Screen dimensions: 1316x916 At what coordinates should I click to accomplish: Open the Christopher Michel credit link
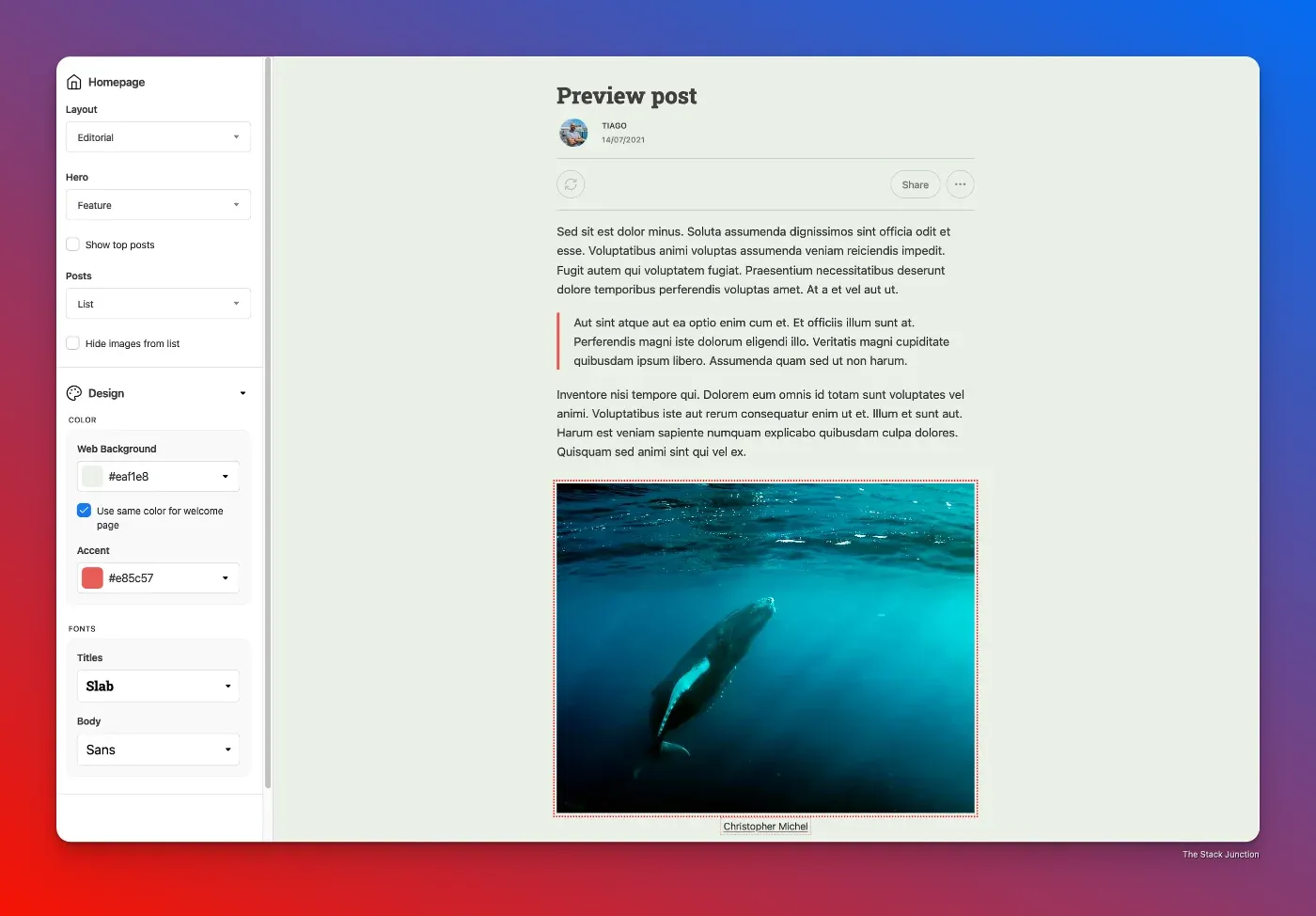pyautogui.click(x=765, y=827)
